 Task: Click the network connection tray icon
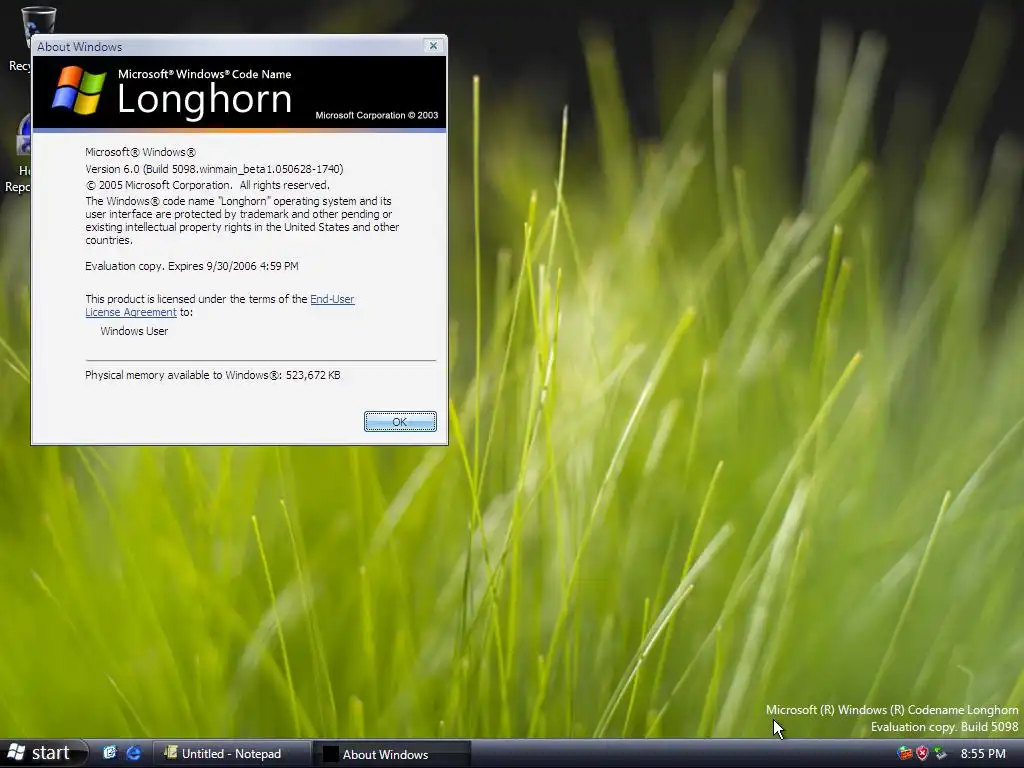coord(940,754)
